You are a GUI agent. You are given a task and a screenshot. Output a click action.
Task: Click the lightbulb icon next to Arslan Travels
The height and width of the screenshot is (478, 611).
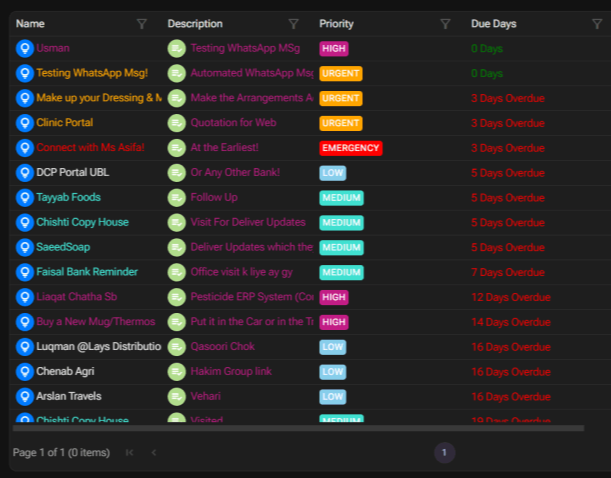pyautogui.click(x=25, y=396)
